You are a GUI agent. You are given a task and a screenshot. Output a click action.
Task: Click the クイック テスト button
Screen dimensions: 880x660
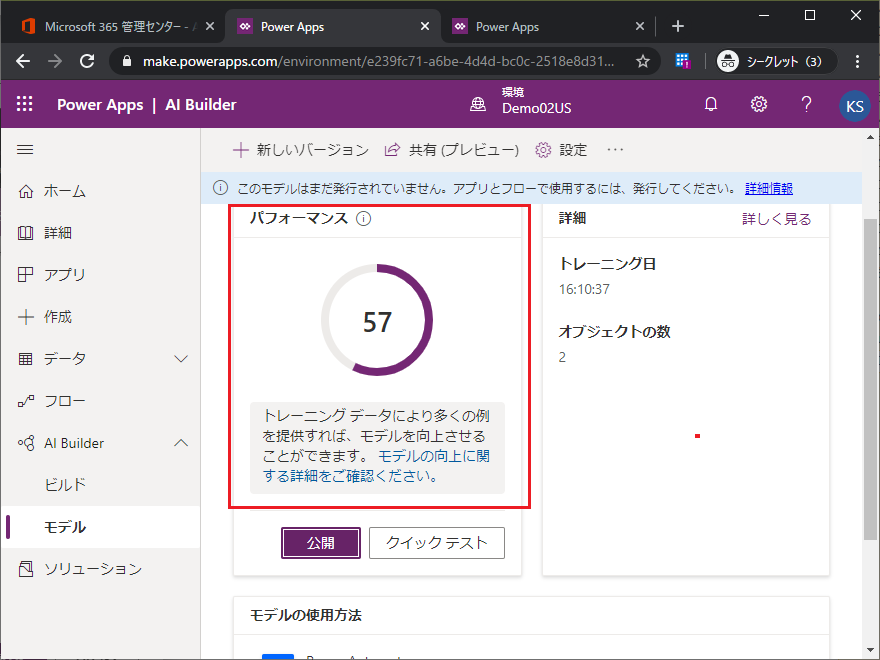point(436,543)
